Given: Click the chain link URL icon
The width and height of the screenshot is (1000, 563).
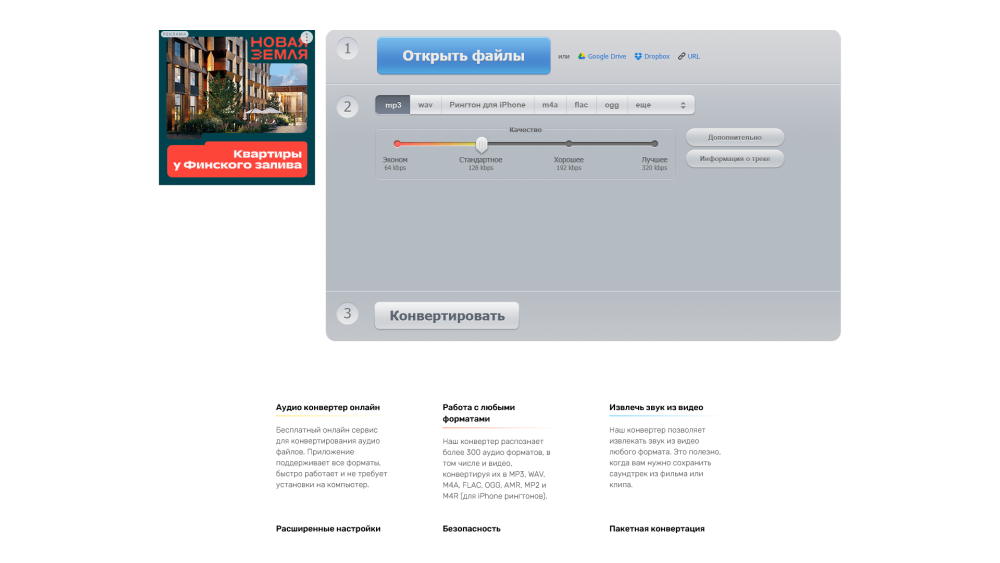Looking at the screenshot, I should pos(681,57).
